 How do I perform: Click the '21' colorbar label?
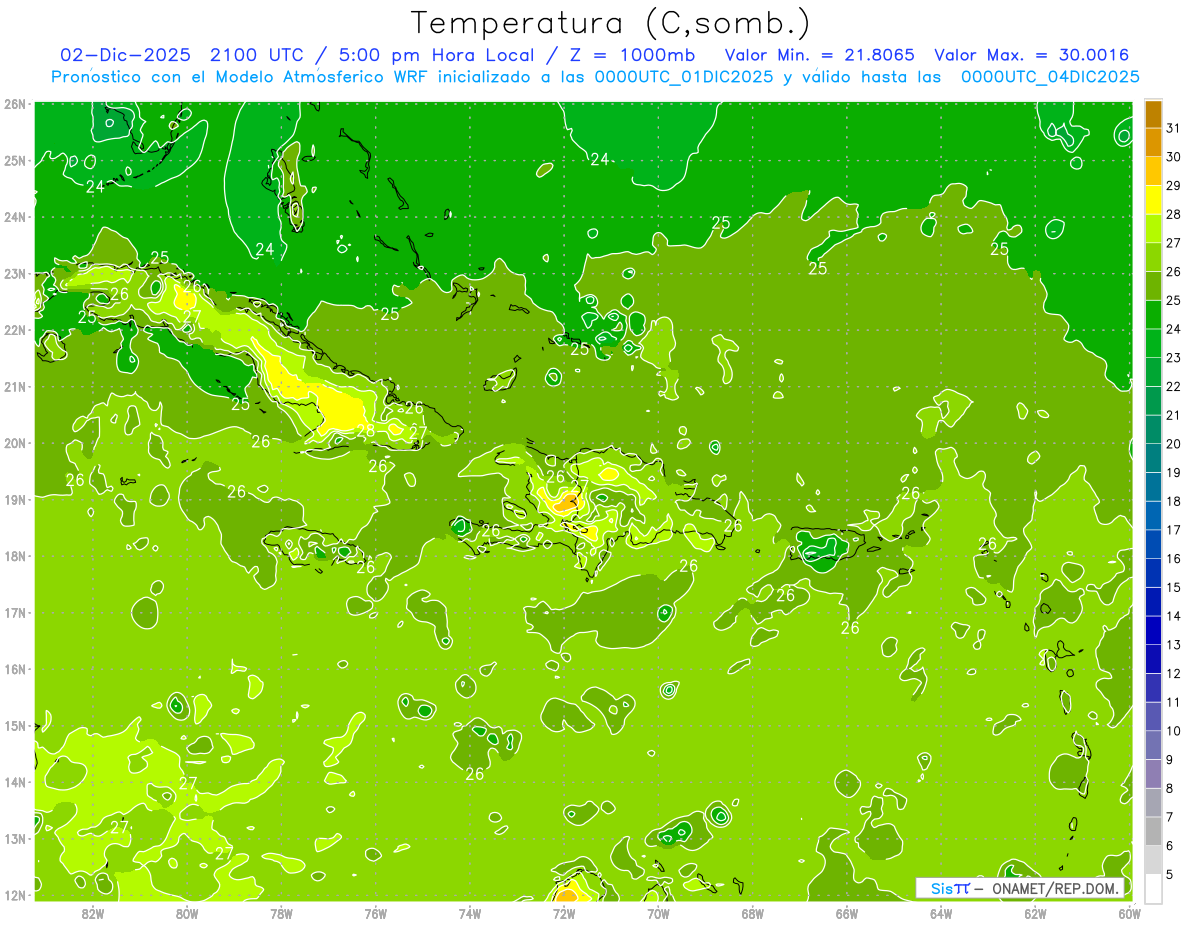click(x=1174, y=415)
